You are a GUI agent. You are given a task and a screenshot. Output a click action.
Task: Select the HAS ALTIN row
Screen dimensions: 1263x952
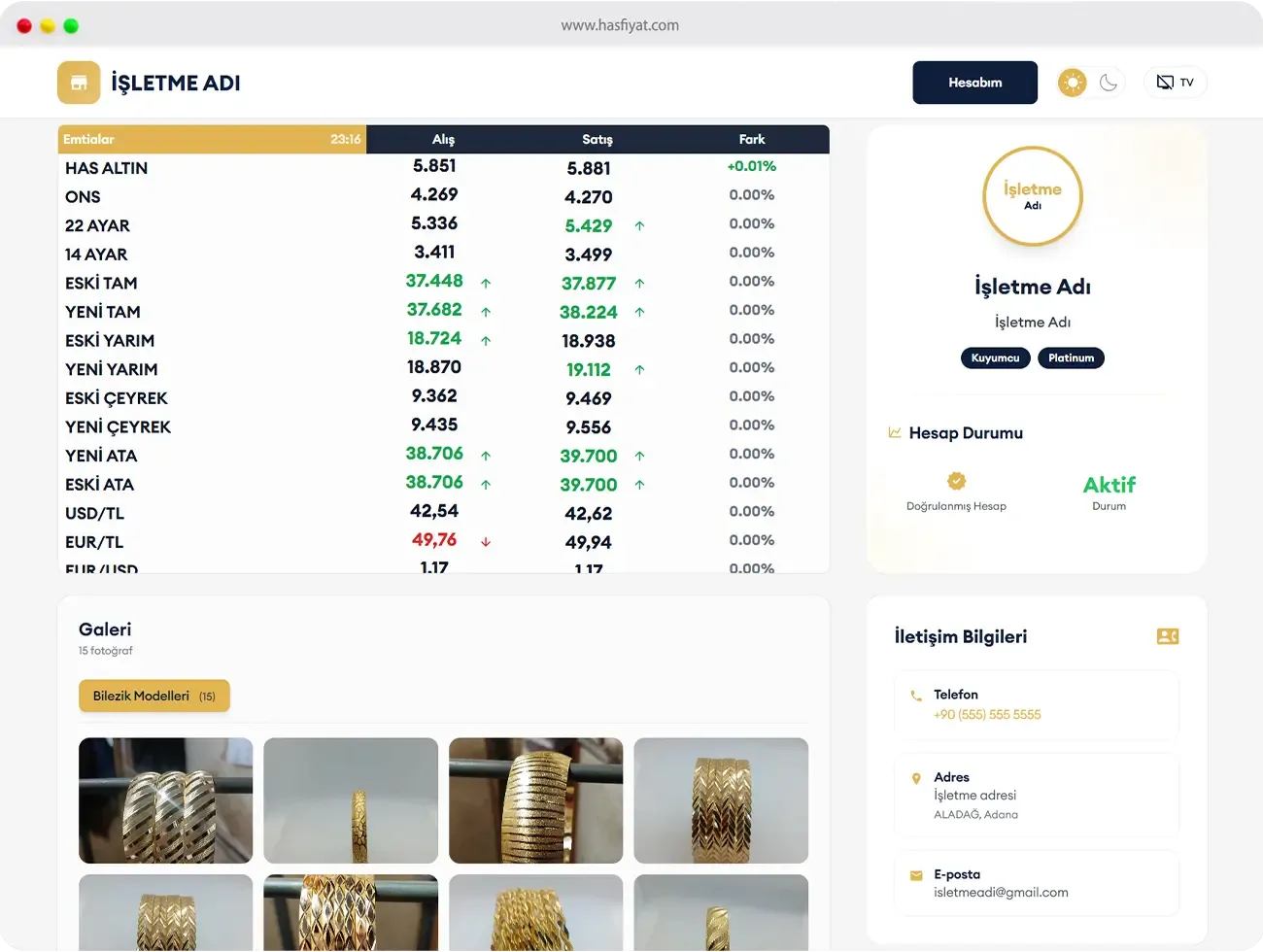[x=444, y=167]
